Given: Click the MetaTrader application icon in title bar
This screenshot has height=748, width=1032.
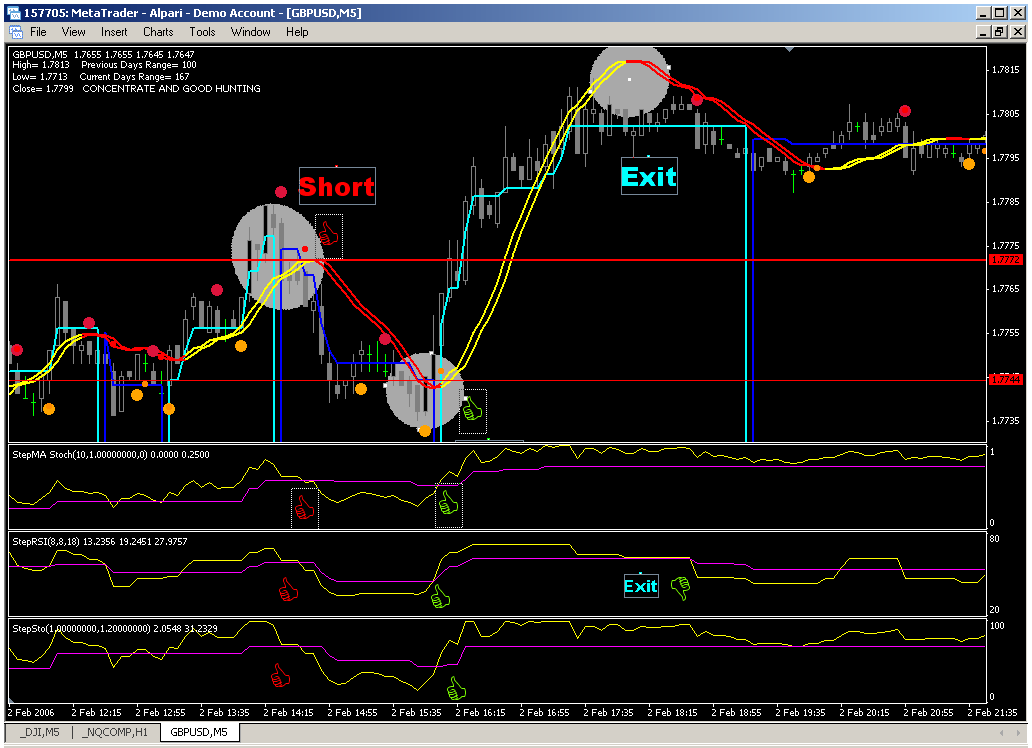Looking at the screenshot, I should click(x=13, y=13).
